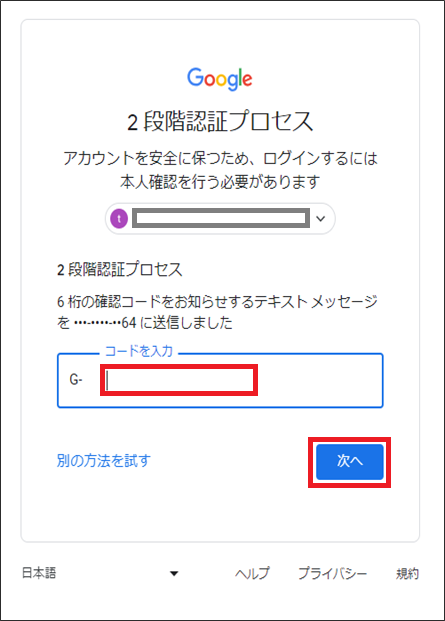Image resolution: width=445 pixels, height=621 pixels.
Task: Click the 次へ button
Action: [350, 461]
